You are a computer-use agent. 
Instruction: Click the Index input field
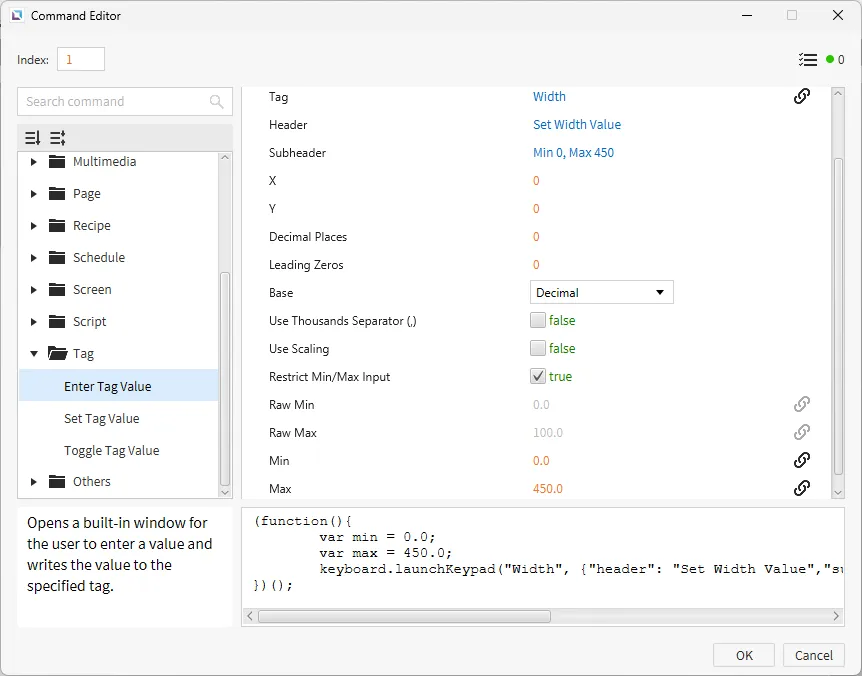(x=81, y=60)
